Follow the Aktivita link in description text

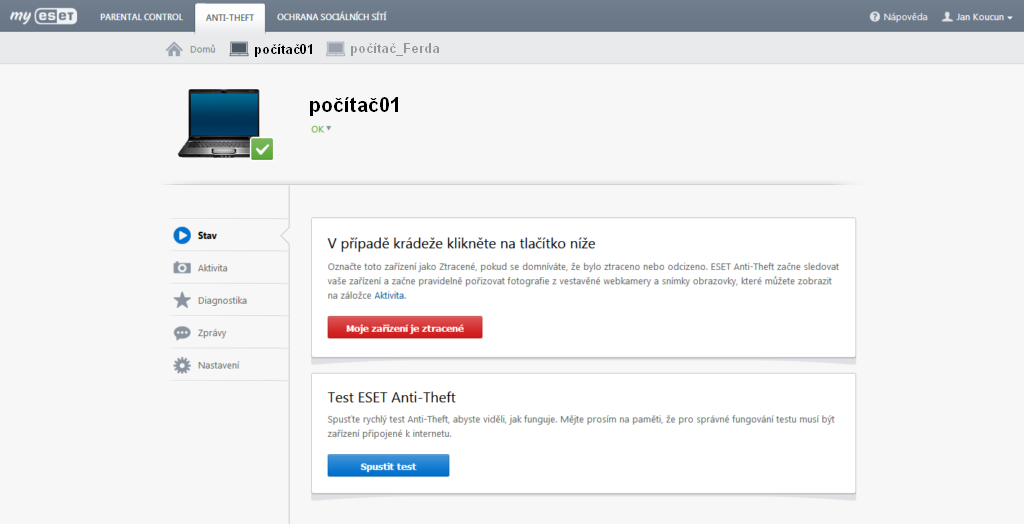coord(389,295)
